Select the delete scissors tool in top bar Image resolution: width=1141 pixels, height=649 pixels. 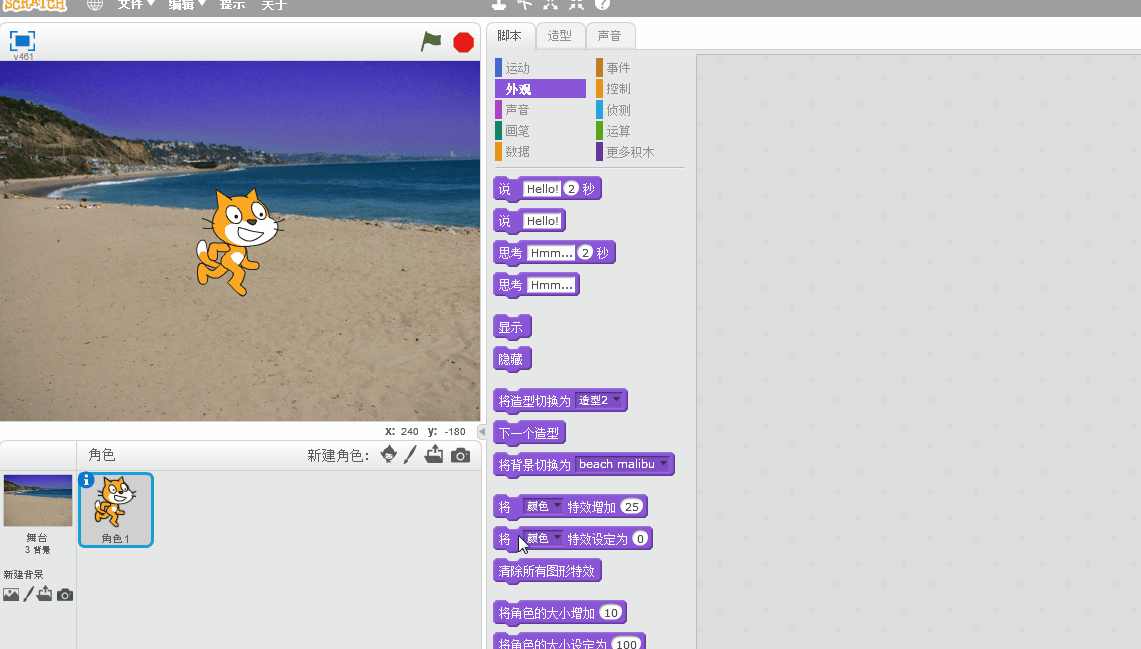click(525, 4)
